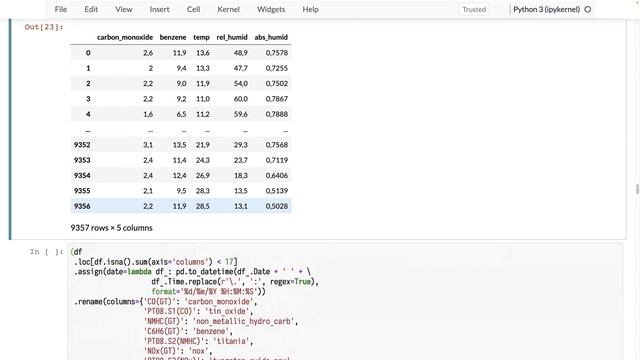Click benzene value 6,5
Image resolution: width=640 pixels, height=360 pixels.
coord(181,114)
